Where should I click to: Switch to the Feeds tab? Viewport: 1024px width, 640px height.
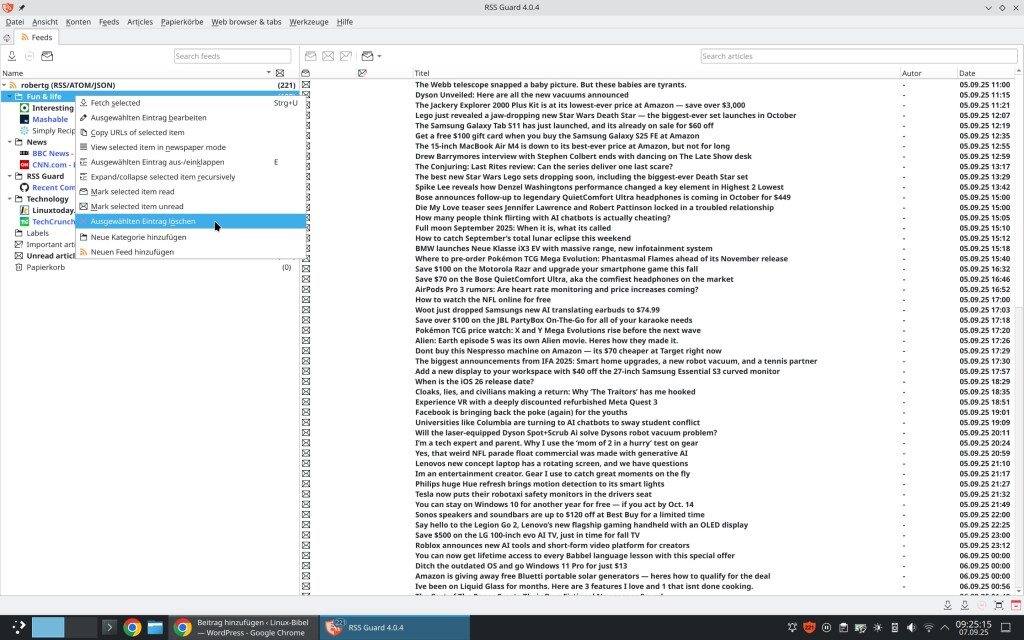click(x=37, y=37)
